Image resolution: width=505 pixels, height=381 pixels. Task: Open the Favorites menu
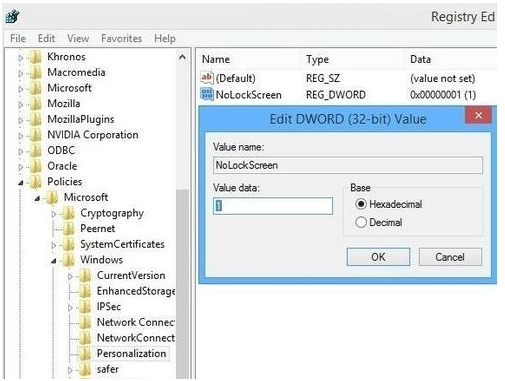point(122,38)
